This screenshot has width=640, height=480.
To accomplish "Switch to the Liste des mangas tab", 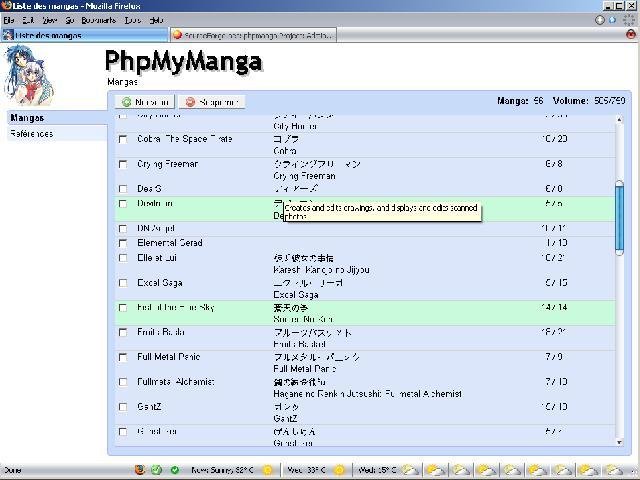I will point(84,35).
